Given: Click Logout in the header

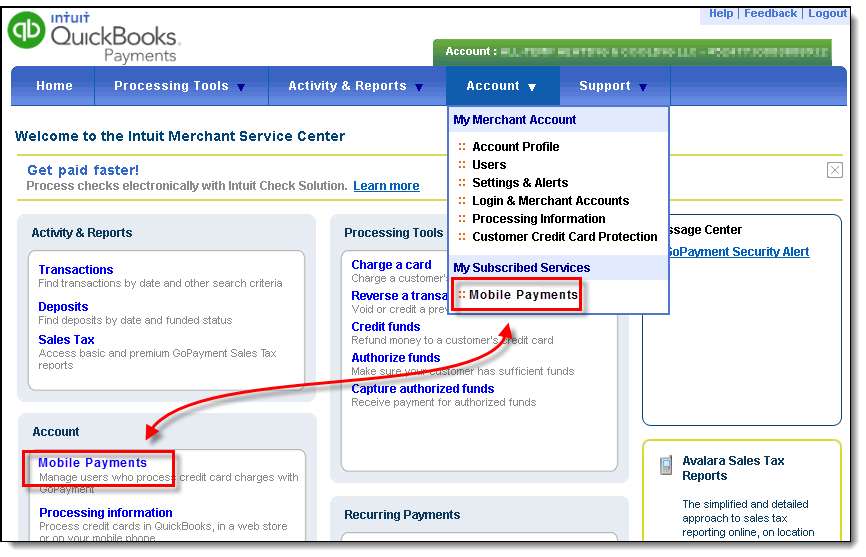Looking at the screenshot, I should [x=827, y=13].
